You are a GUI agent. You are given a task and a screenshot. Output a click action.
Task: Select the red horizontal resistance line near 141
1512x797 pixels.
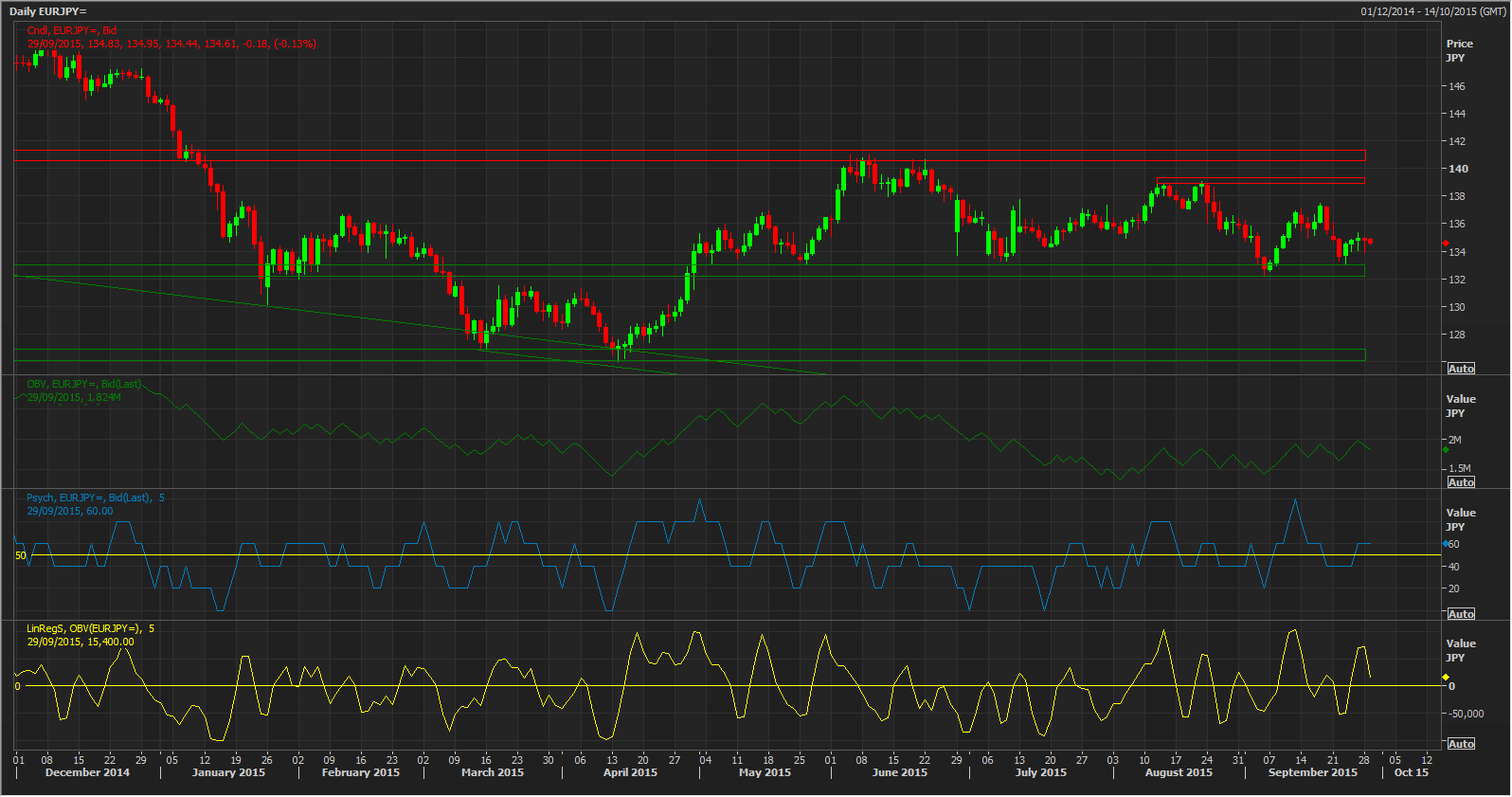[690, 151]
